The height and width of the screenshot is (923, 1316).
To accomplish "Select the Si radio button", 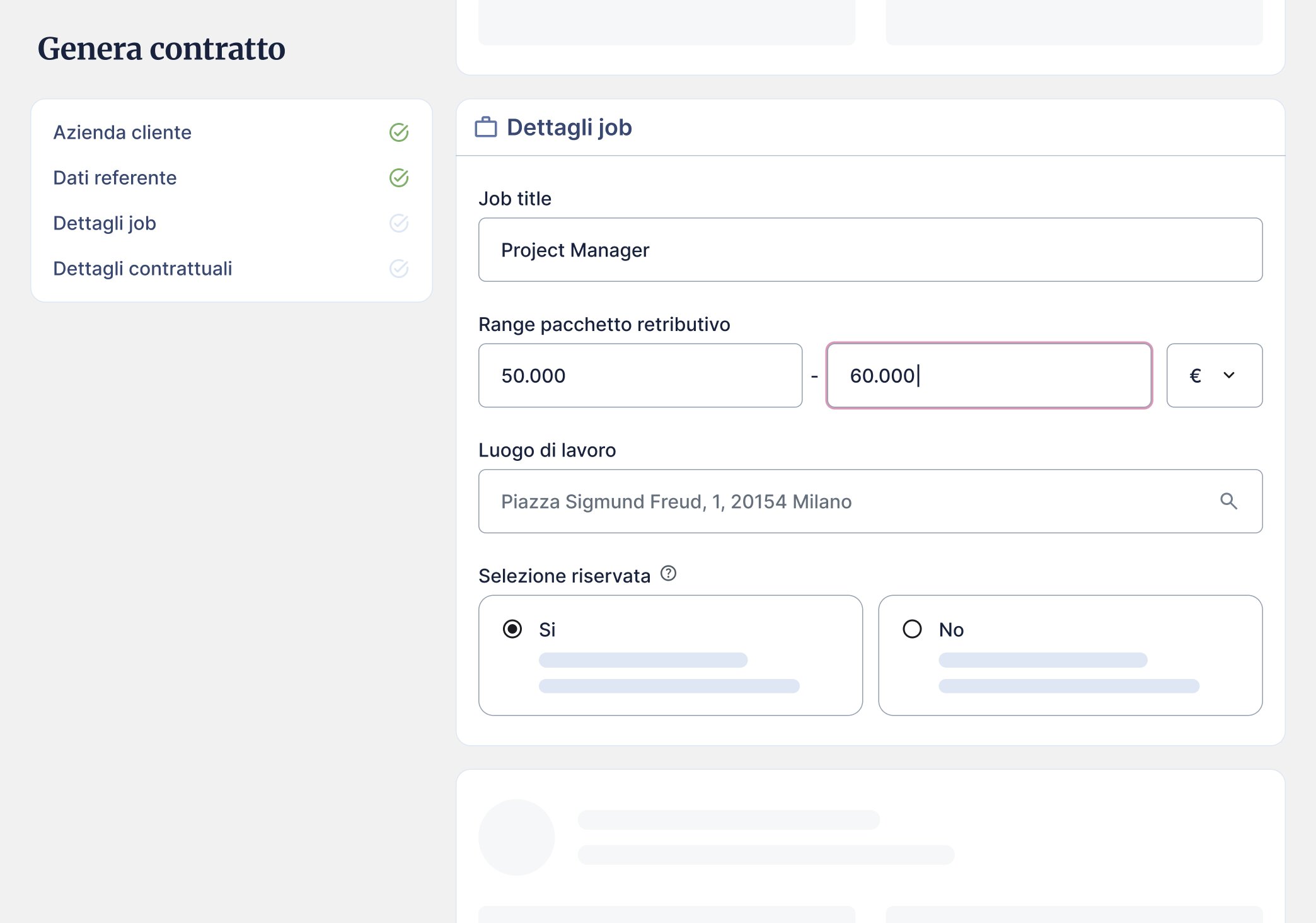I will pyautogui.click(x=512, y=629).
